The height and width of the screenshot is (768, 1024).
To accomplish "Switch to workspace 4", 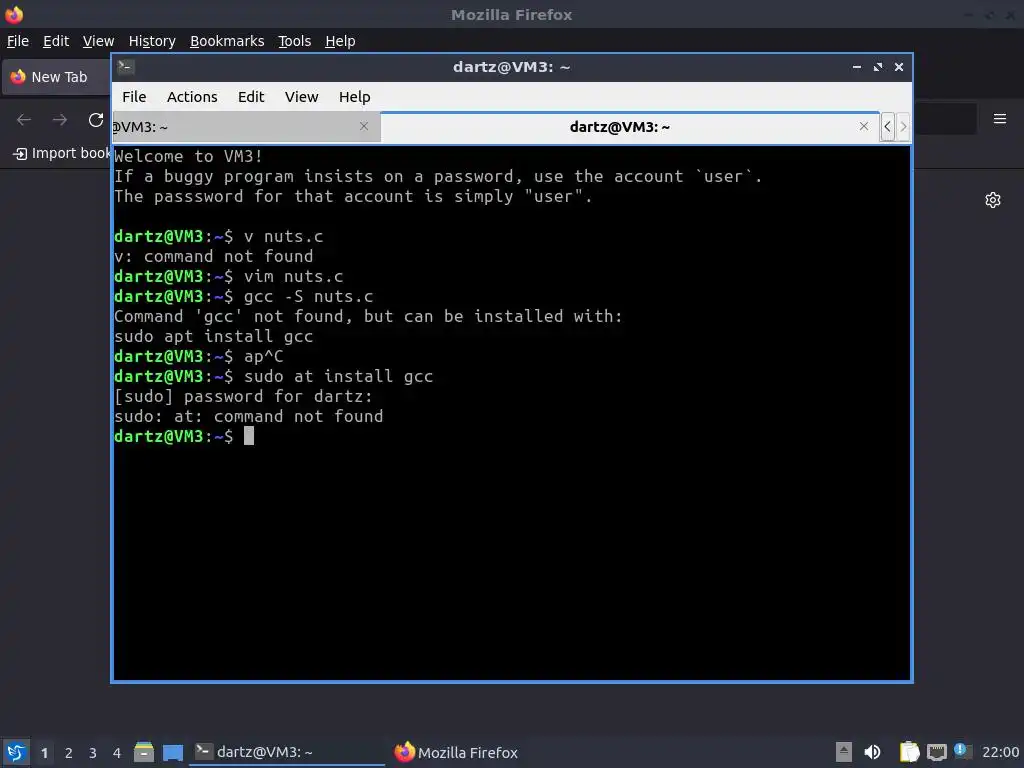I will point(117,753).
